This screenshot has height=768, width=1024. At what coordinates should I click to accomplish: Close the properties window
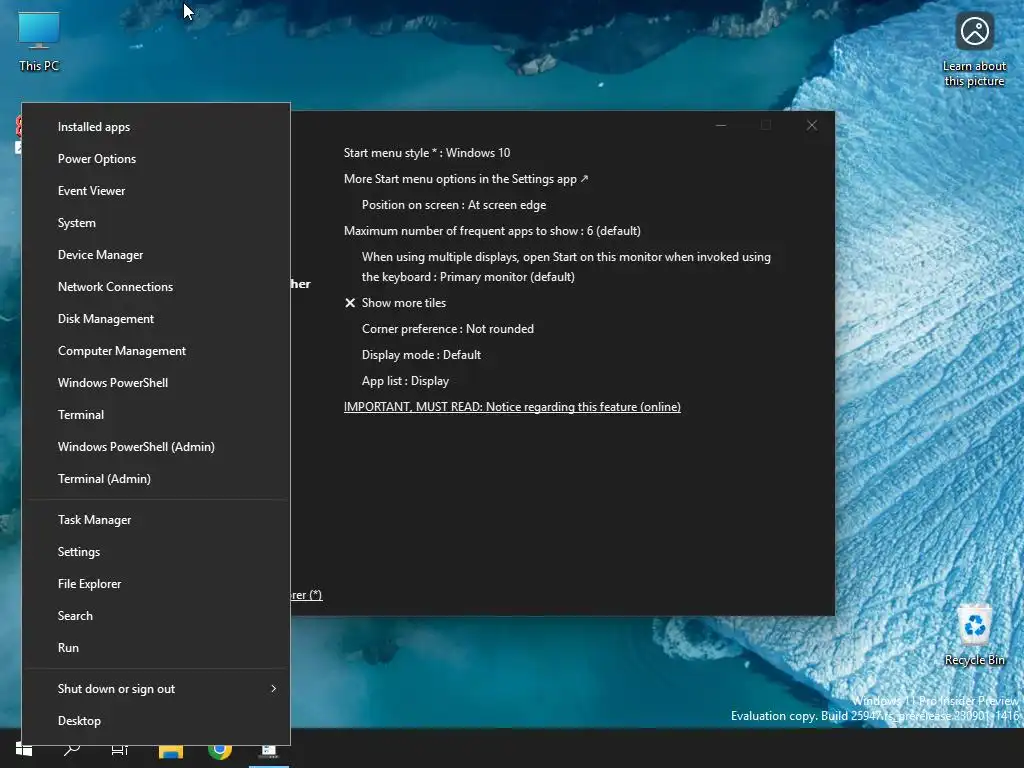click(812, 125)
